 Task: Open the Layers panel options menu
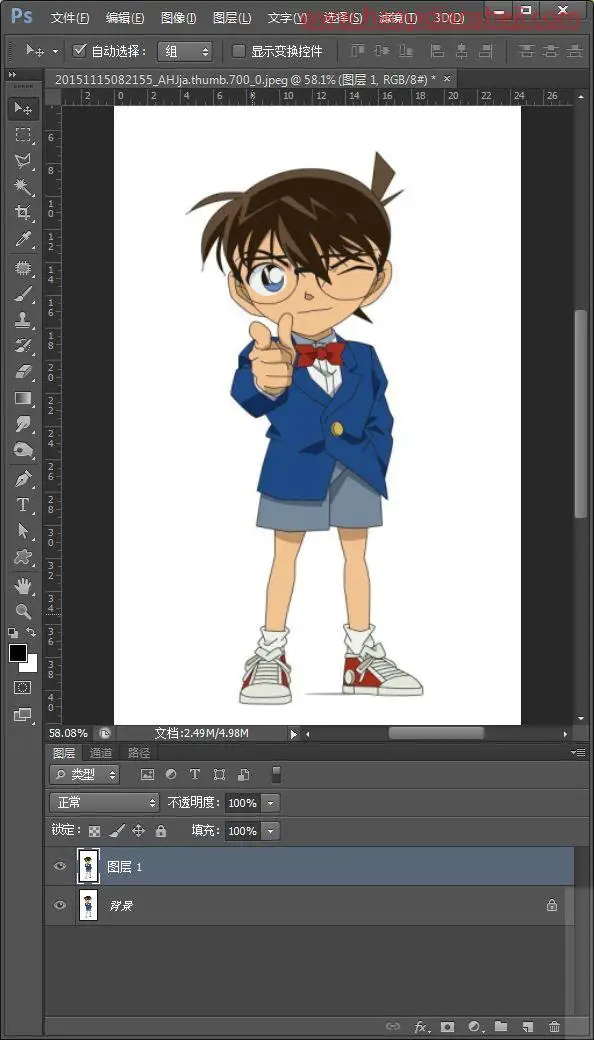579,752
